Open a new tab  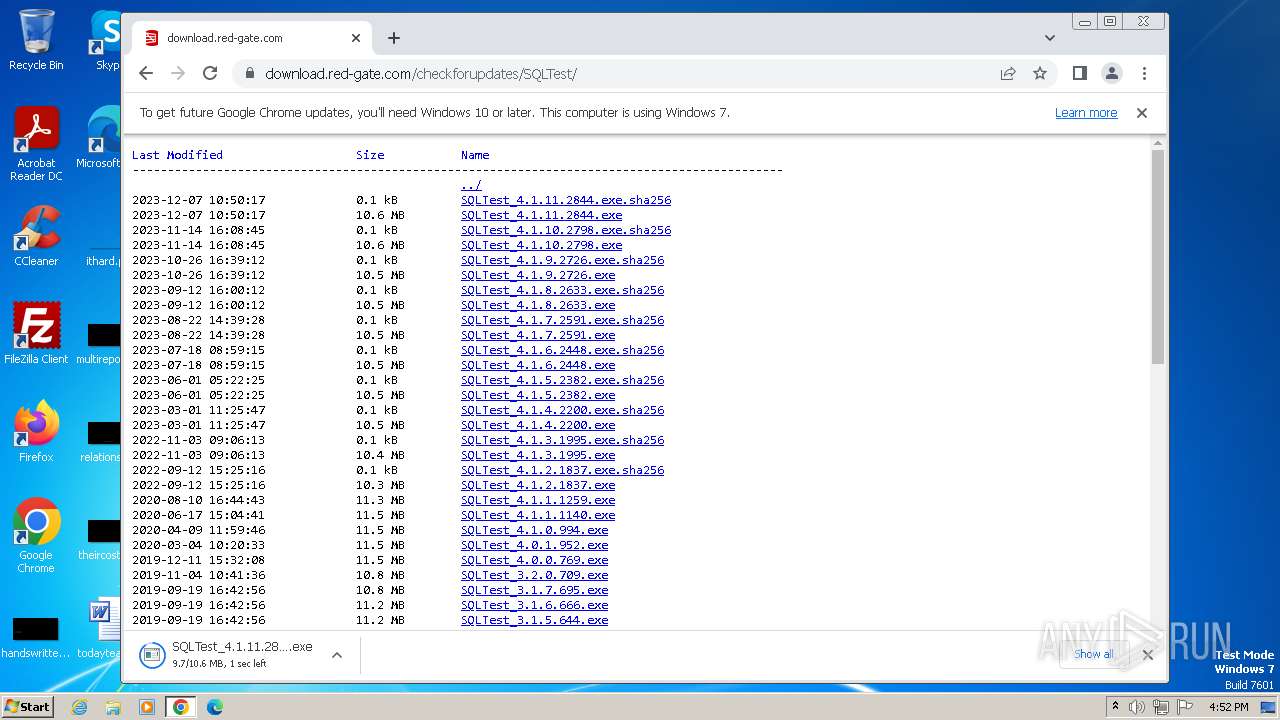tap(394, 38)
